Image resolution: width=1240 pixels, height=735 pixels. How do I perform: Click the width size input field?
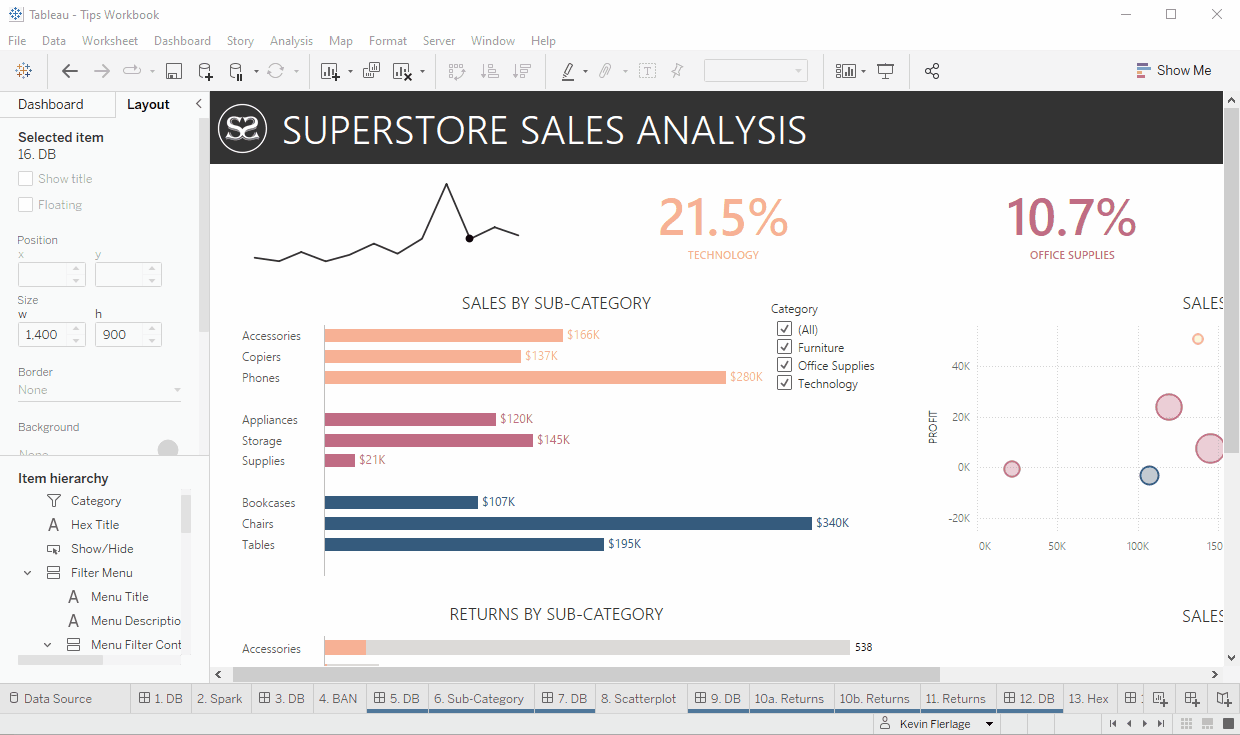tap(43, 334)
